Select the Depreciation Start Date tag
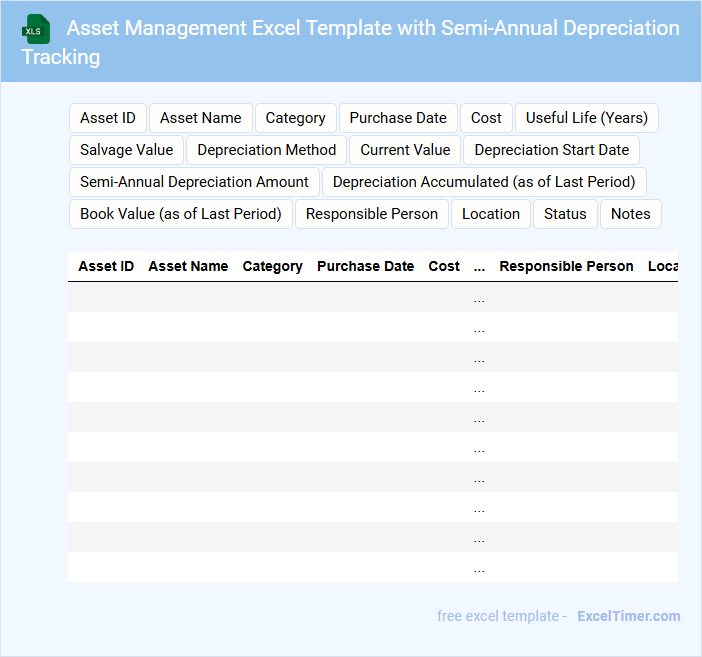 pyautogui.click(x=551, y=150)
